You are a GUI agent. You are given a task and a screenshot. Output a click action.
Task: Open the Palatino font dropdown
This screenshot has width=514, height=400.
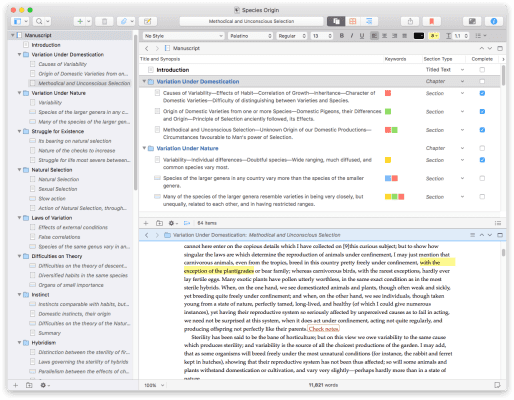point(250,36)
